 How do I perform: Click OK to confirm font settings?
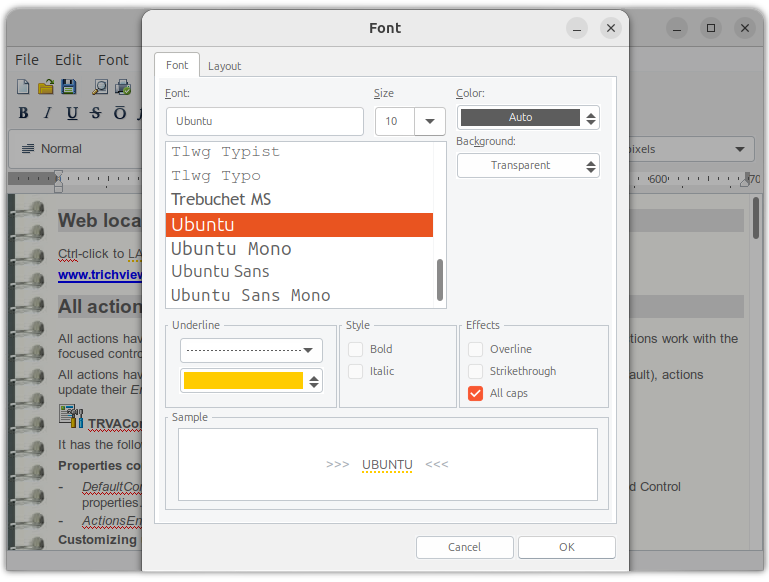566,547
